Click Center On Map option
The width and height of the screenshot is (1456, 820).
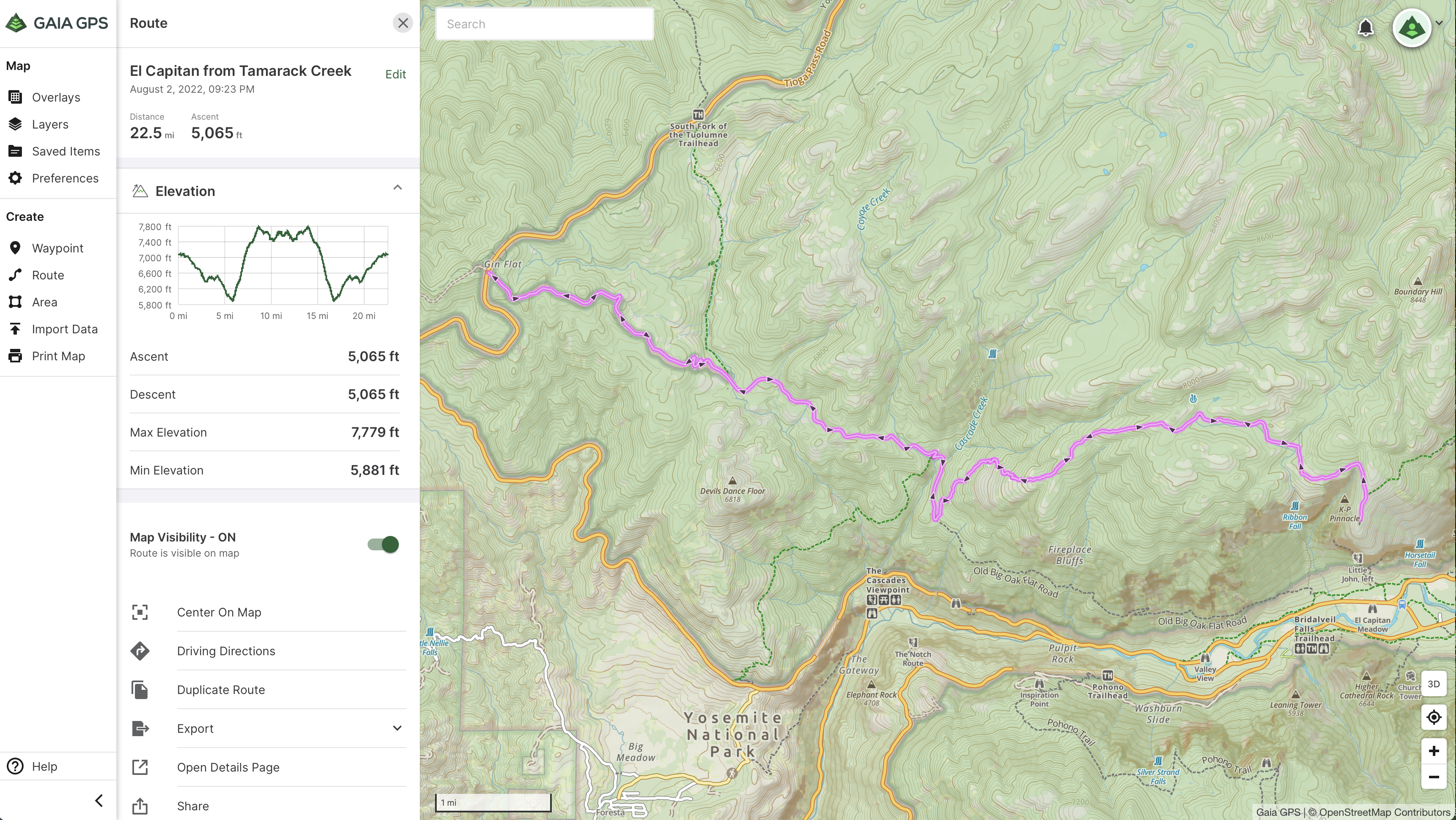tap(219, 613)
